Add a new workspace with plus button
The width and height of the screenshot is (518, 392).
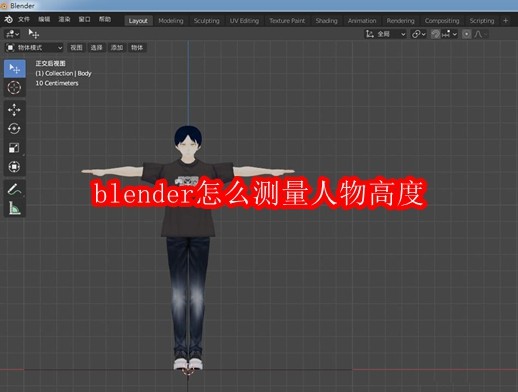(x=506, y=21)
